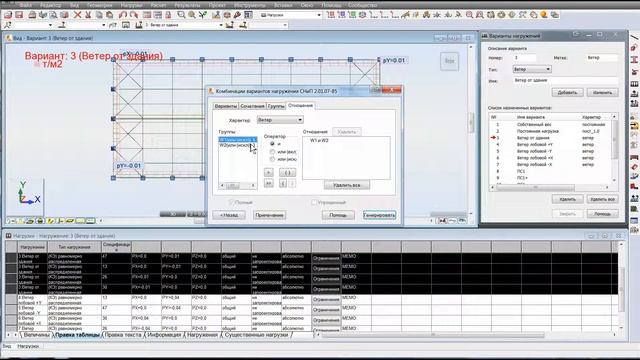Click the Номер input field
Image resolution: width=640 pixels, height=360 pixels.
click(x=524, y=58)
